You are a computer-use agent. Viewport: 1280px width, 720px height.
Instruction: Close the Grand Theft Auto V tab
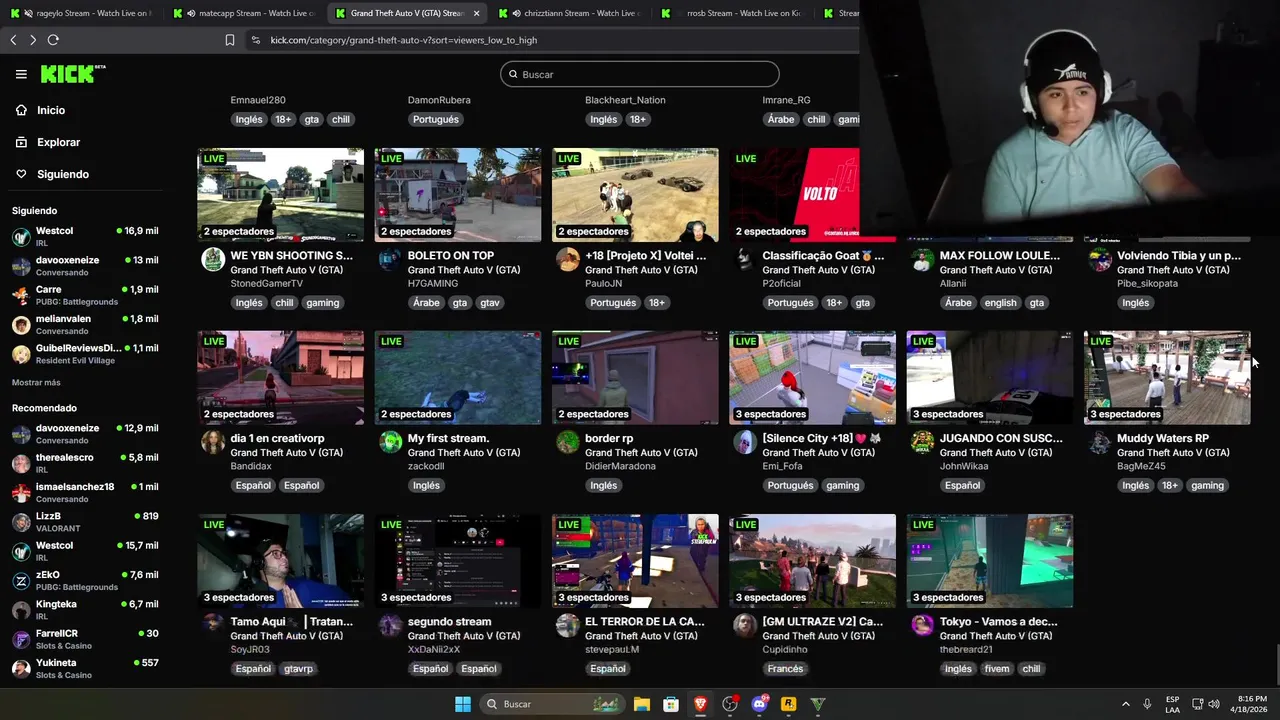476,13
